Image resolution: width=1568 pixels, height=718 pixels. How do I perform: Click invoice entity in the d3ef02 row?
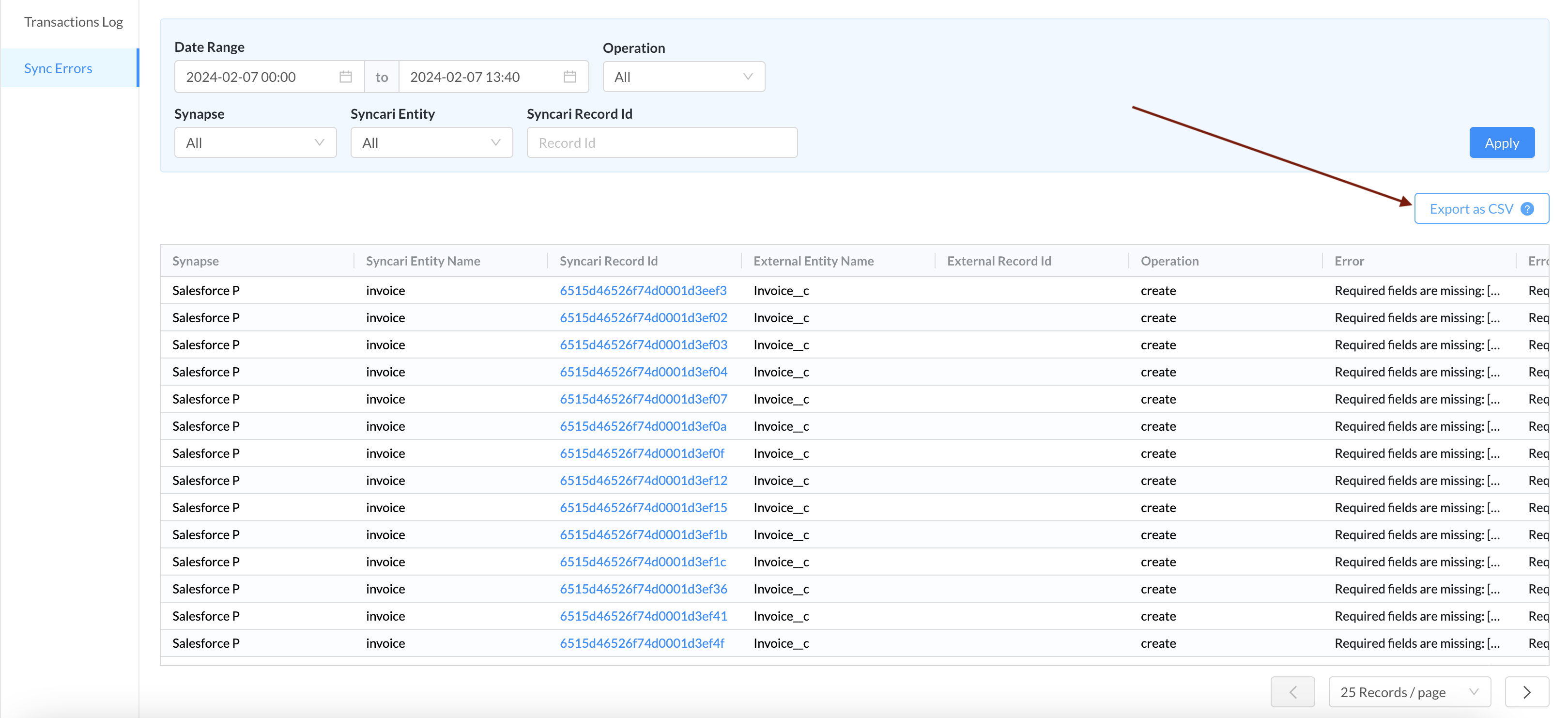point(385,318)
